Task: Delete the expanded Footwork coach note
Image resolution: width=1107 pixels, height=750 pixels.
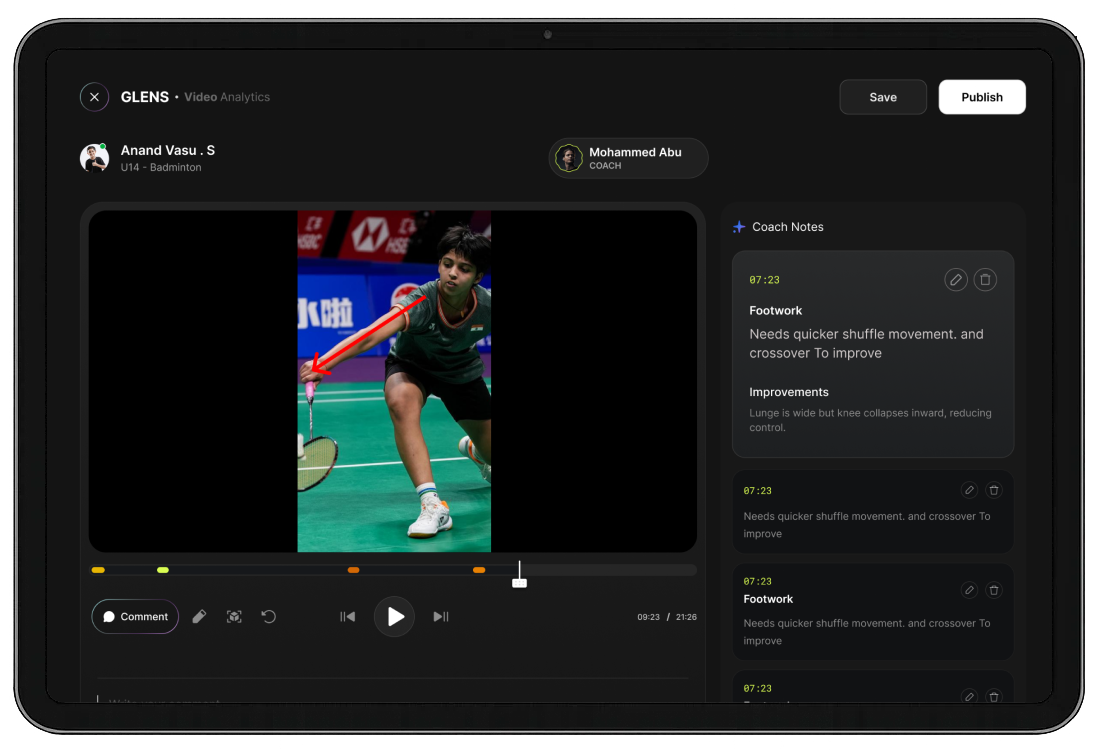Action: pyautogui.click(x=985, y=280)
